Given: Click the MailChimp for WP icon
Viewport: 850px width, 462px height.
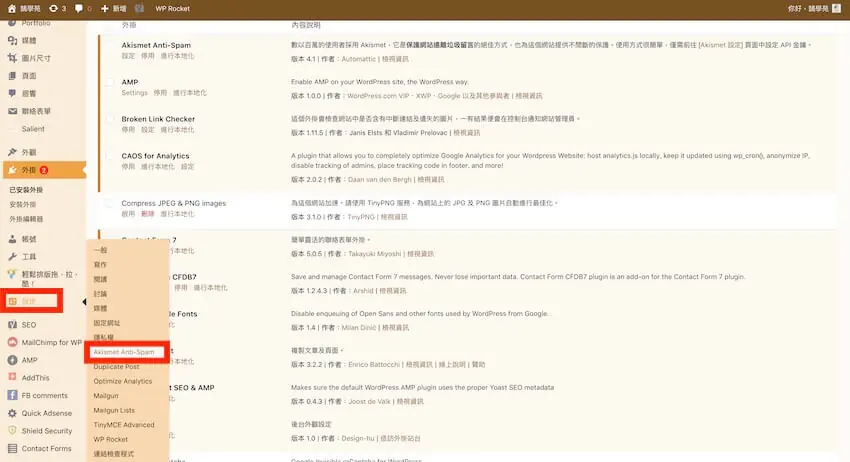Looking at the screenshot, I should coord(12,342).
